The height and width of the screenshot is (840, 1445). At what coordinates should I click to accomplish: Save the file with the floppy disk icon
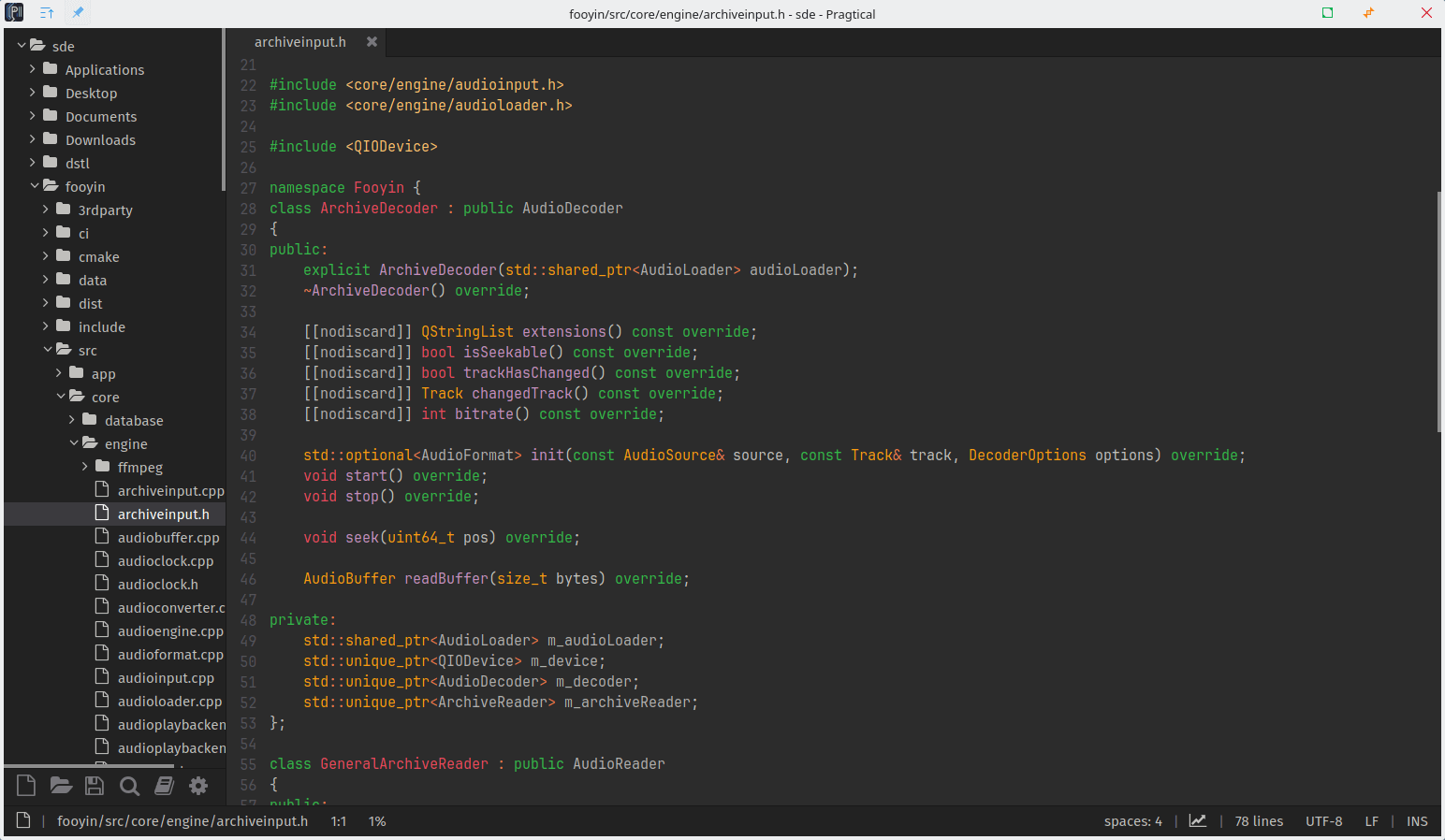coord(95,786)
